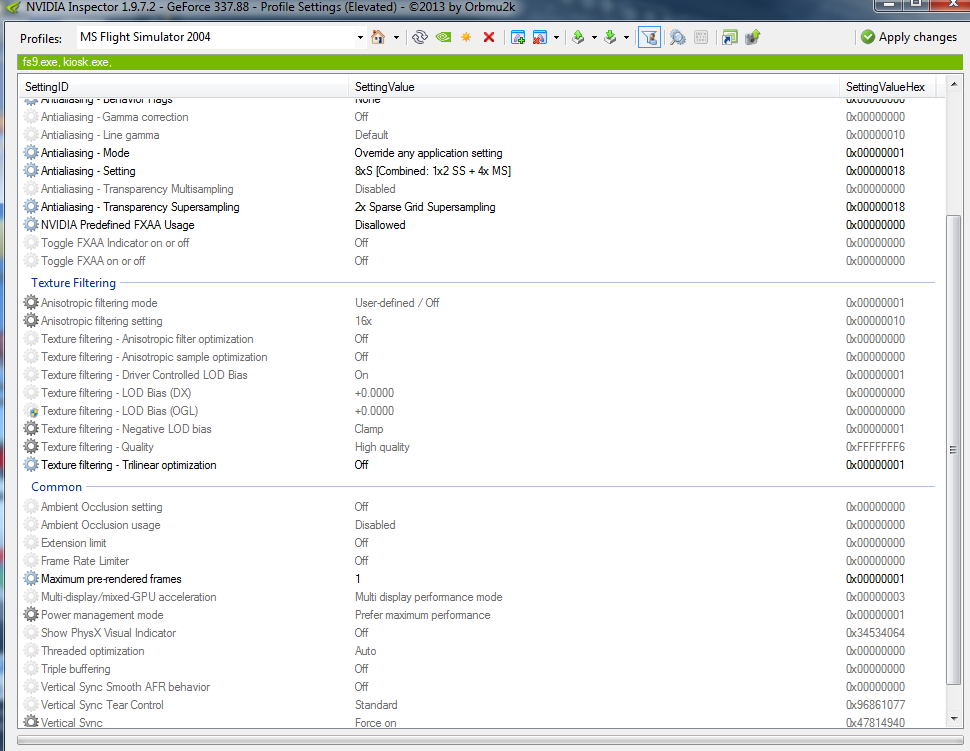Screen dimensions: 970x751
Task: Click the Texture Filtering group header
Action: (x=74, y=283)
